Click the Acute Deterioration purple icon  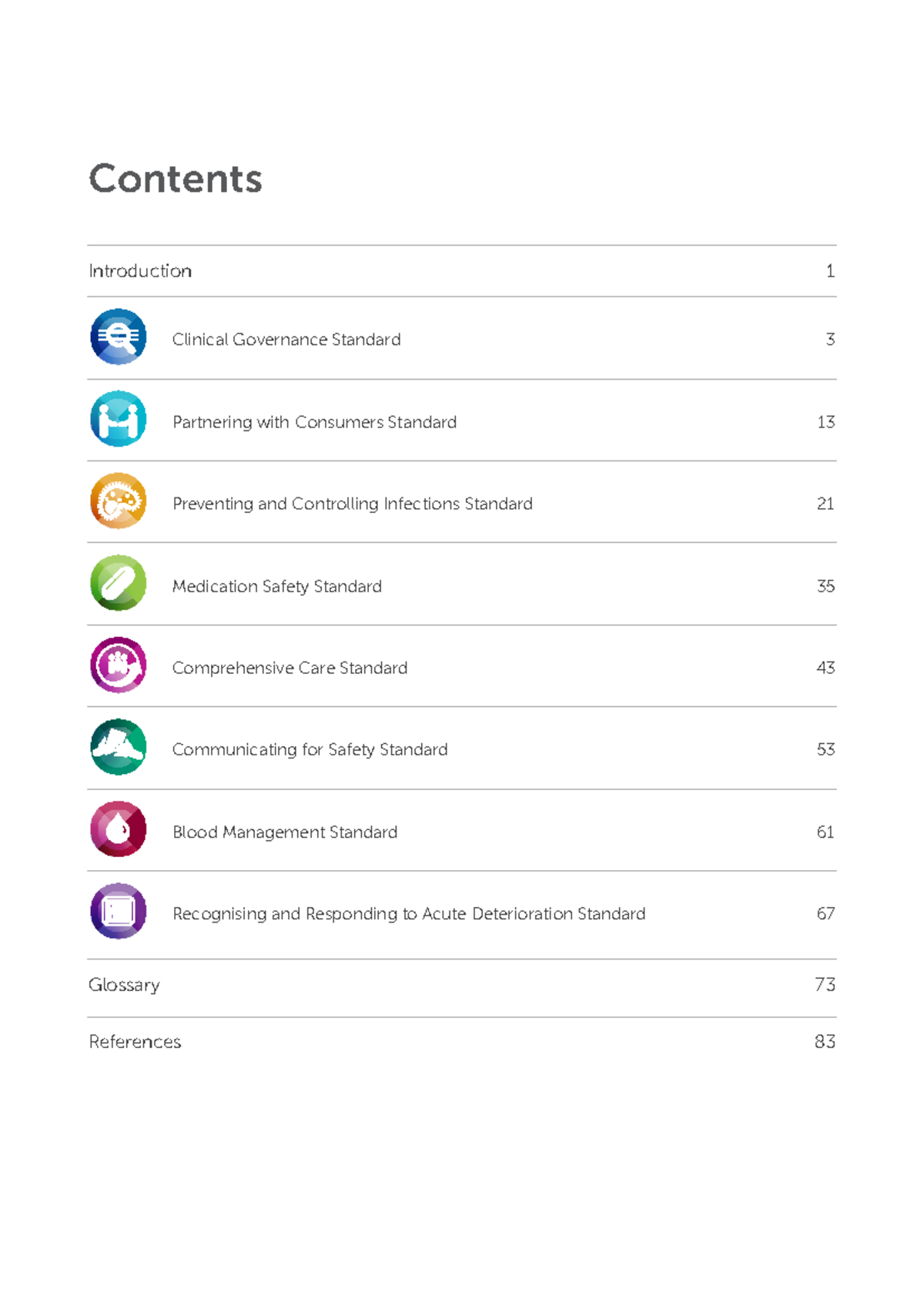coord(119,911)
